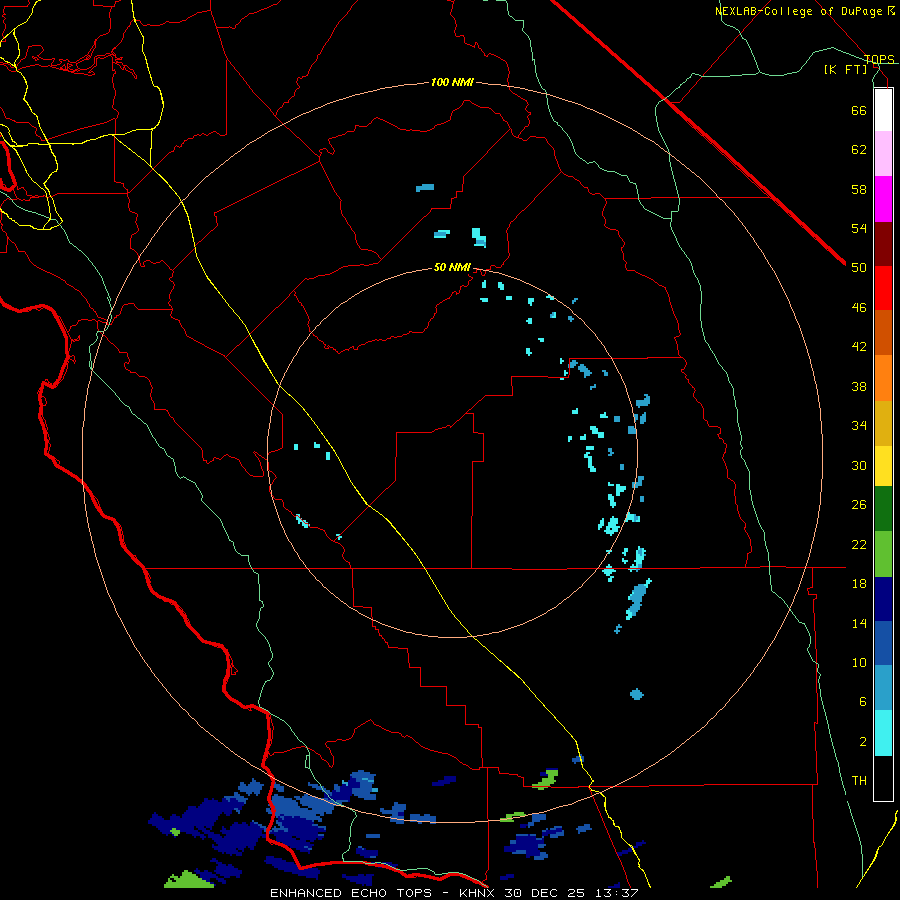Click the magenta legend swatch below 58

[883, 199]
